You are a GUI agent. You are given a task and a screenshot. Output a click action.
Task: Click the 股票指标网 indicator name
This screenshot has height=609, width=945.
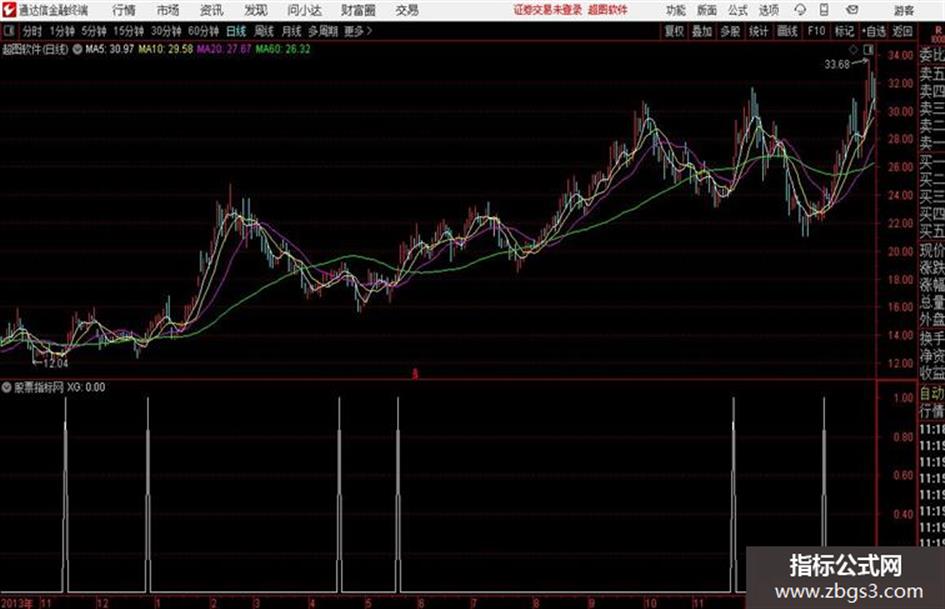pyautogui.click(x=39, y=387)
